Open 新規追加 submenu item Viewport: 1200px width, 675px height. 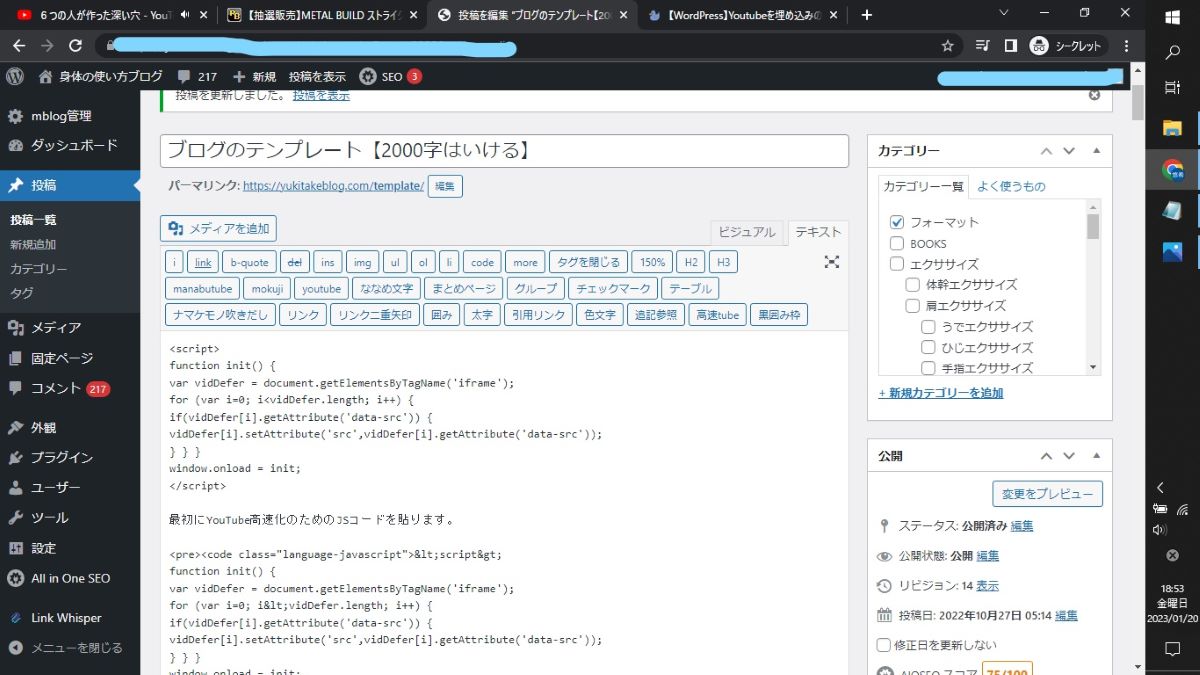33,244
